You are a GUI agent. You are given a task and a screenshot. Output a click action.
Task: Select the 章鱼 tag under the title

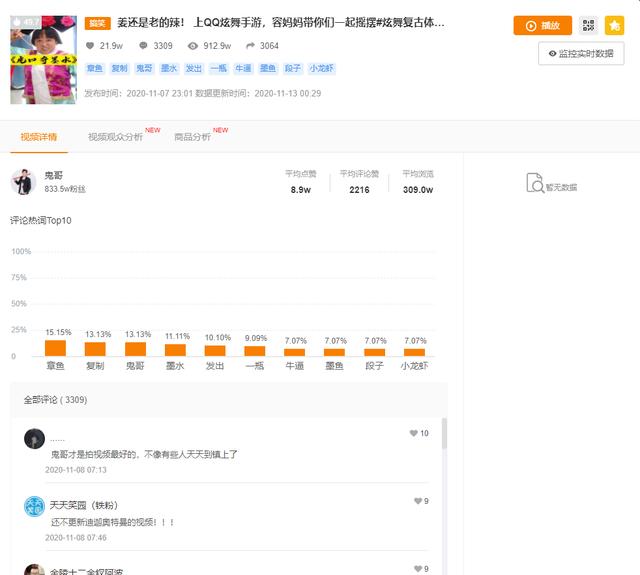[x=95, y=68]
